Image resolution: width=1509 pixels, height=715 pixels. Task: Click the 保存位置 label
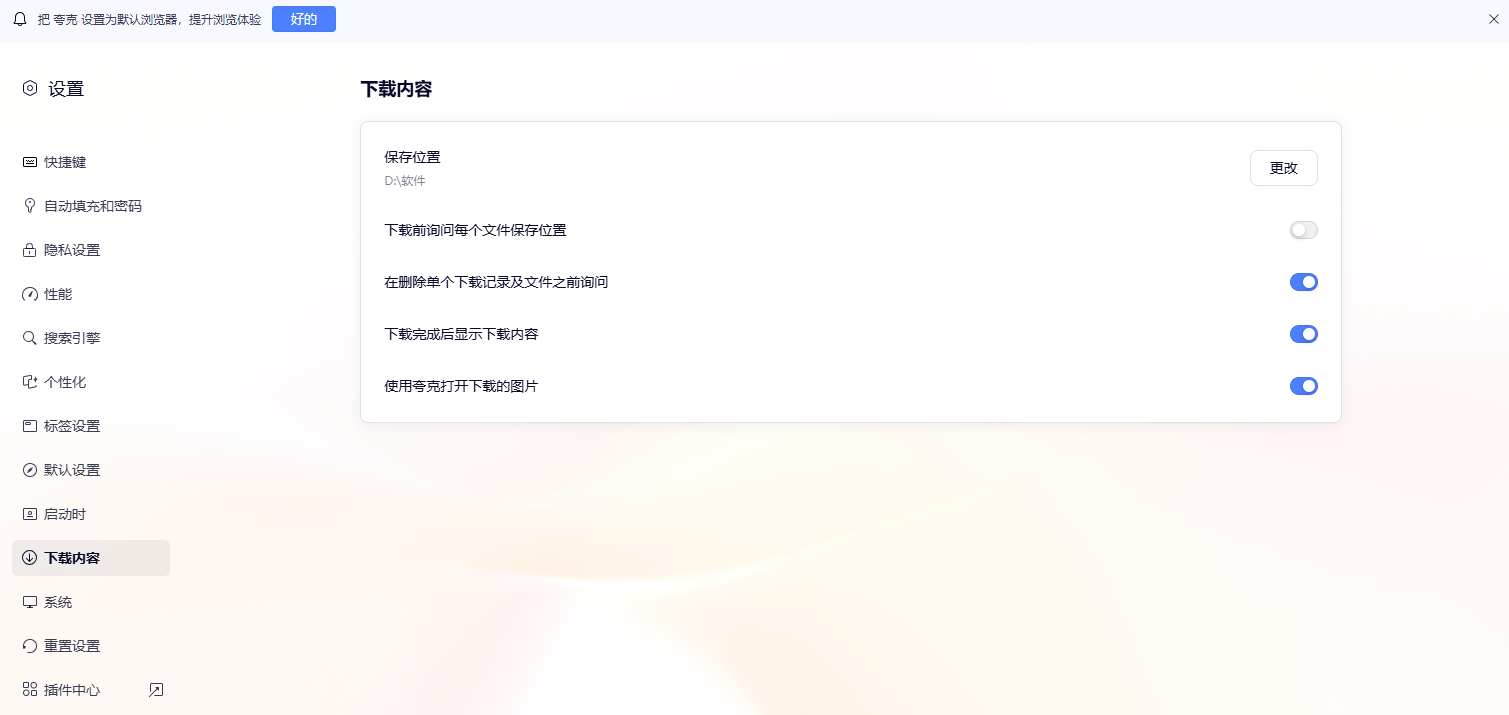click(x=412, y=157)
